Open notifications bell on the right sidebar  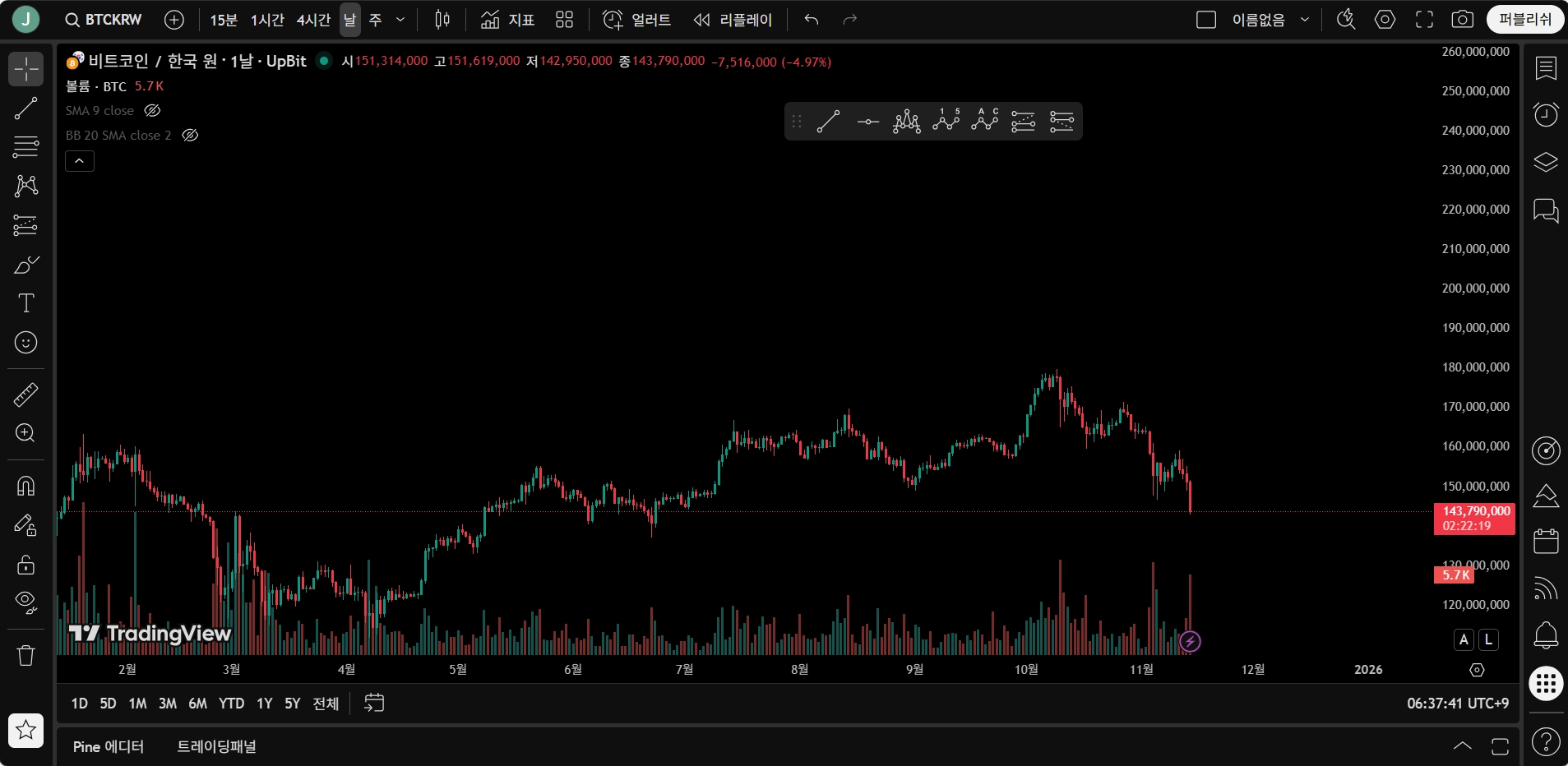coord(1547,635)
